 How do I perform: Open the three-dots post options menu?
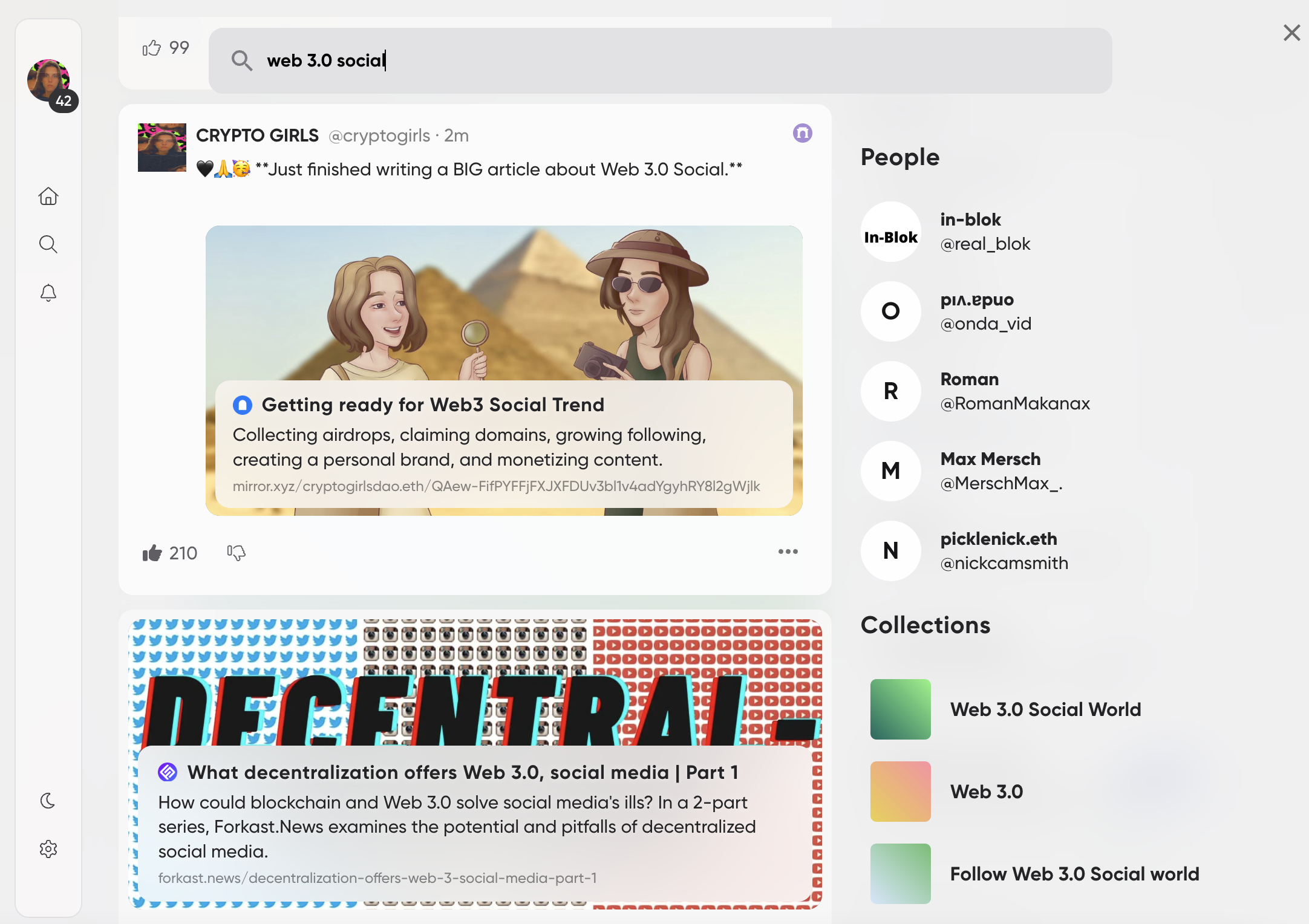coord(788,551)
